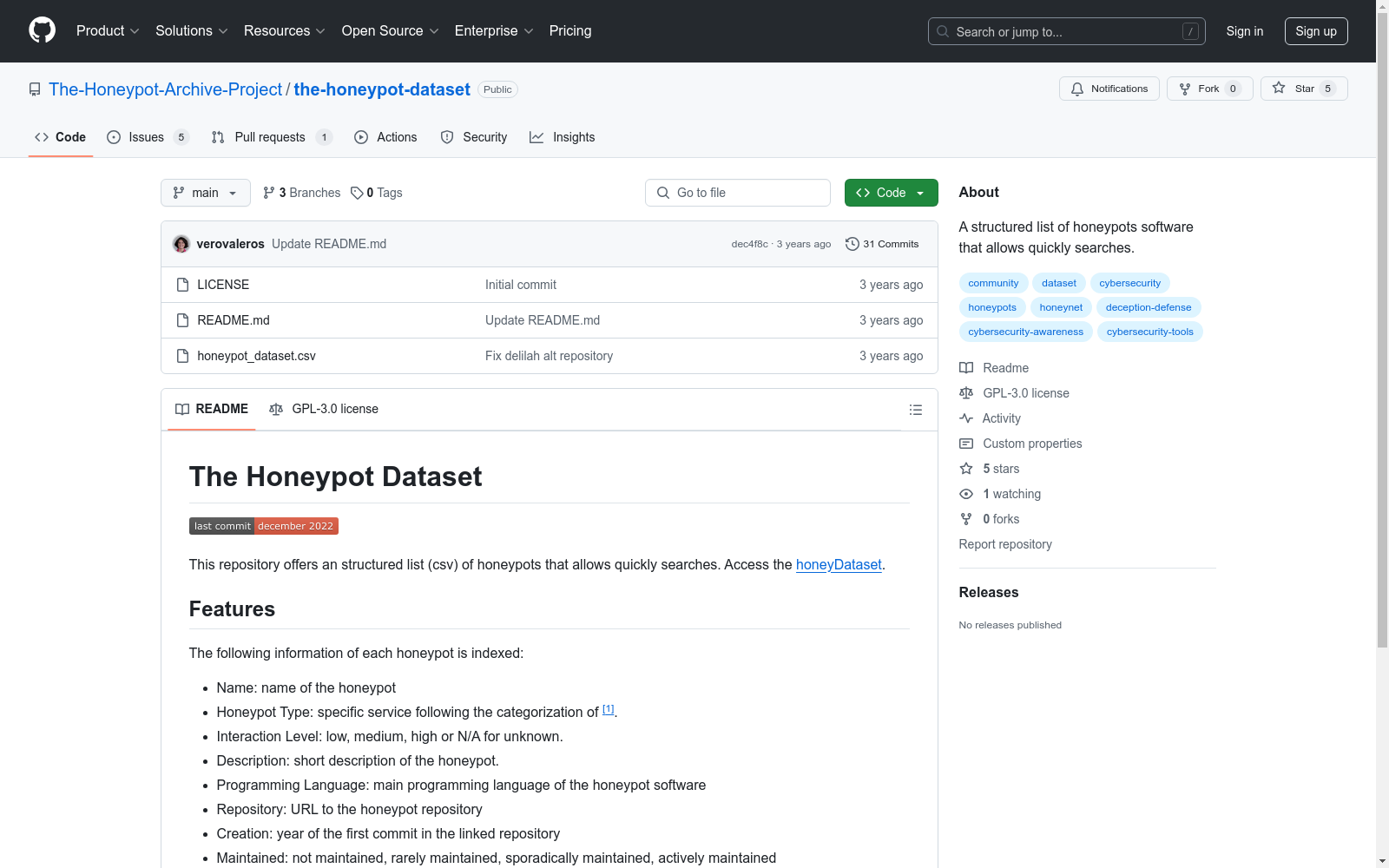Open the Security tab
Viewport: 1389px width, 868px height.
474,137
